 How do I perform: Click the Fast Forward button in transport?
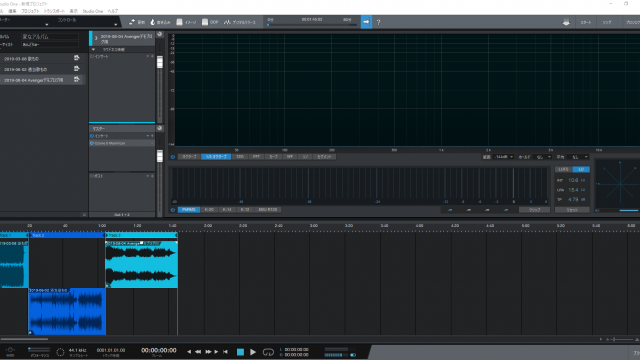[208, 352]
